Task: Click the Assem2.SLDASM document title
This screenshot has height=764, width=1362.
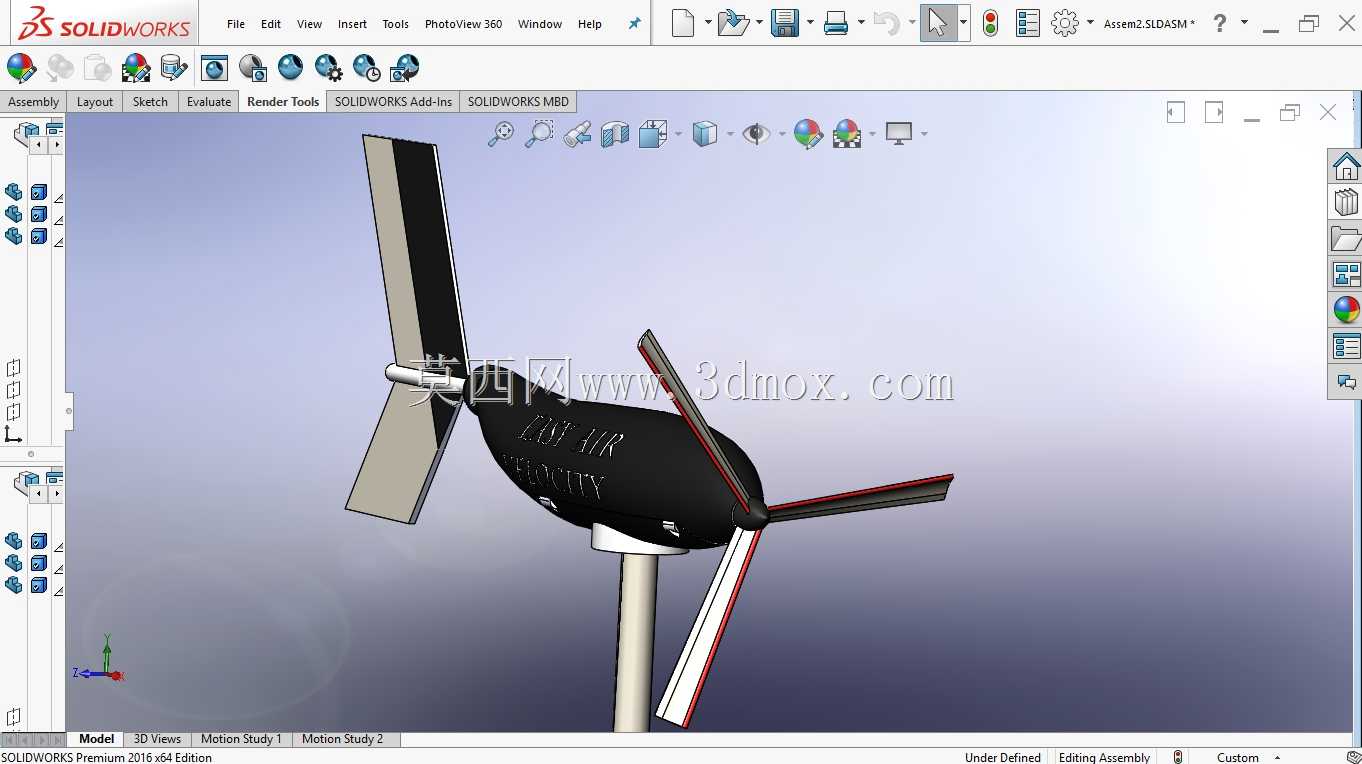Action: (x=1149, y=24)
